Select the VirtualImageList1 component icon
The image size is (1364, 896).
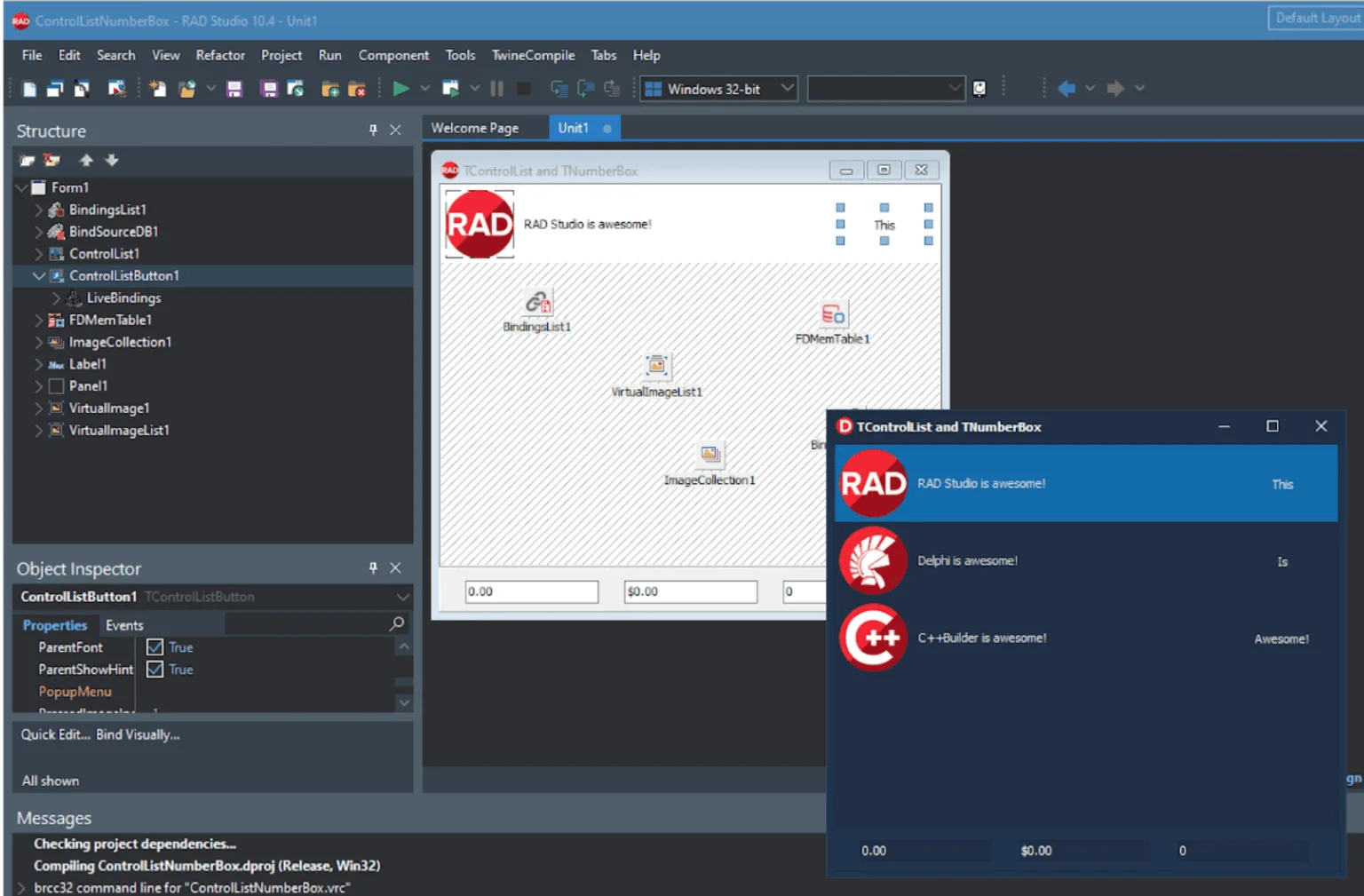tap(657, 365)
